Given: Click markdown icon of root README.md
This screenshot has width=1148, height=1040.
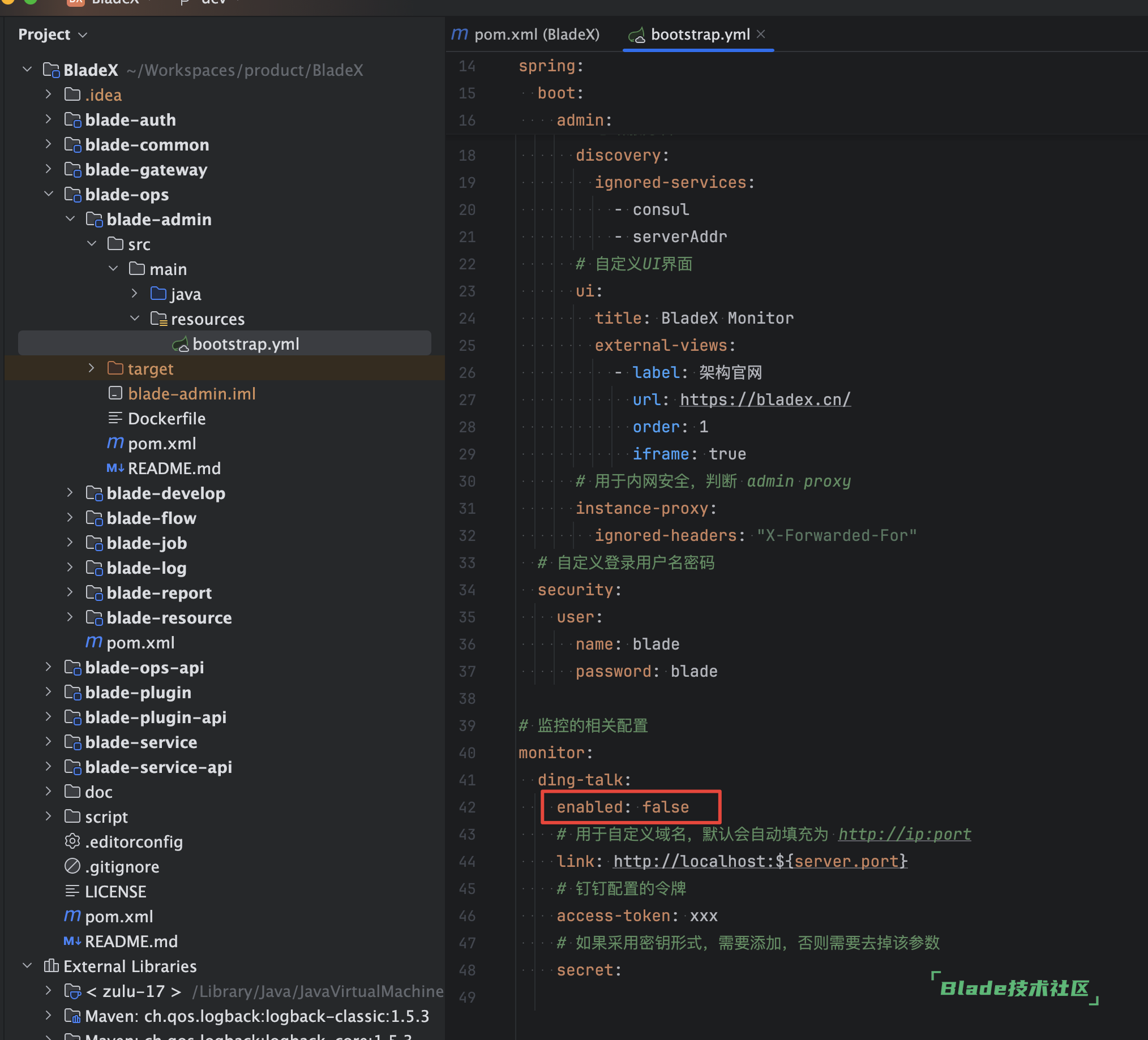Looking at the screenshot, I should [x=72, y=941].
